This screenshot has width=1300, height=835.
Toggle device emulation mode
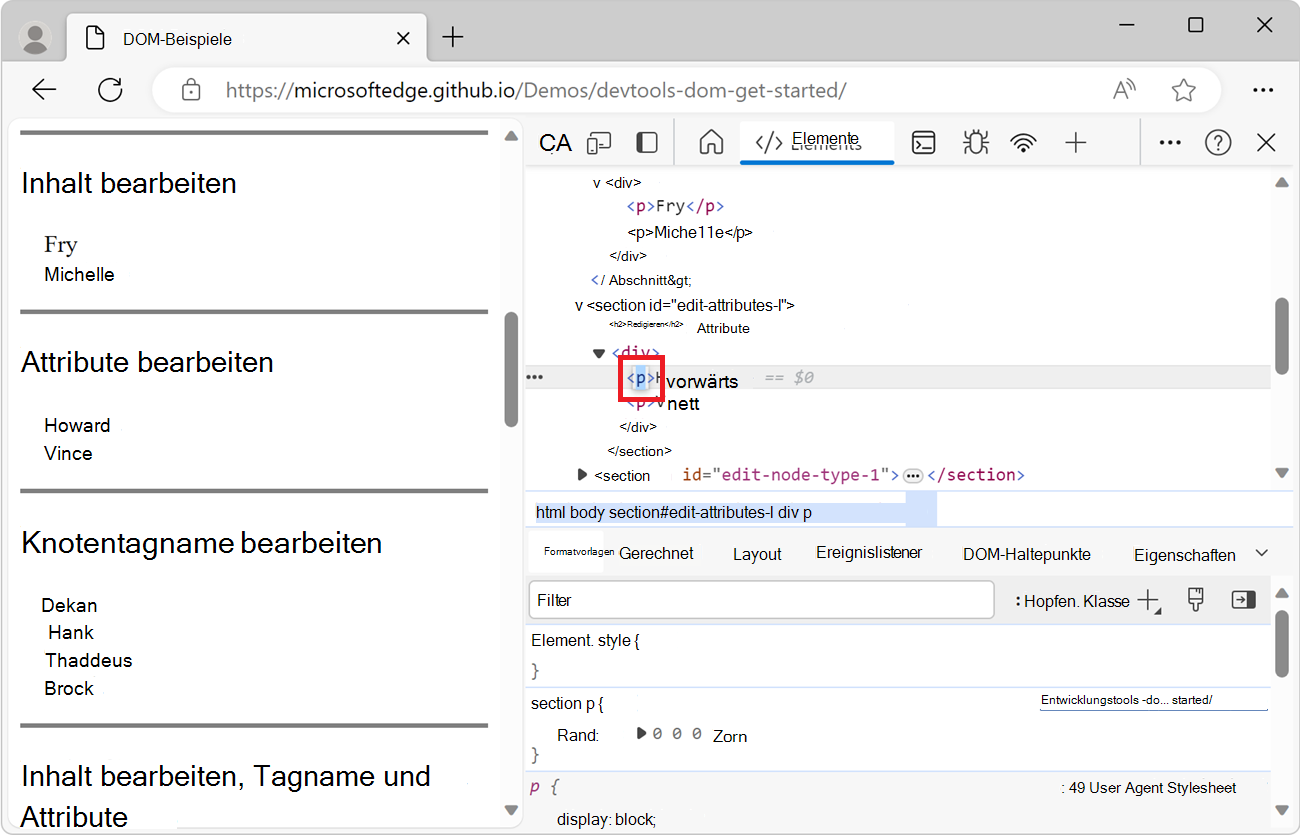pos(599,143)
